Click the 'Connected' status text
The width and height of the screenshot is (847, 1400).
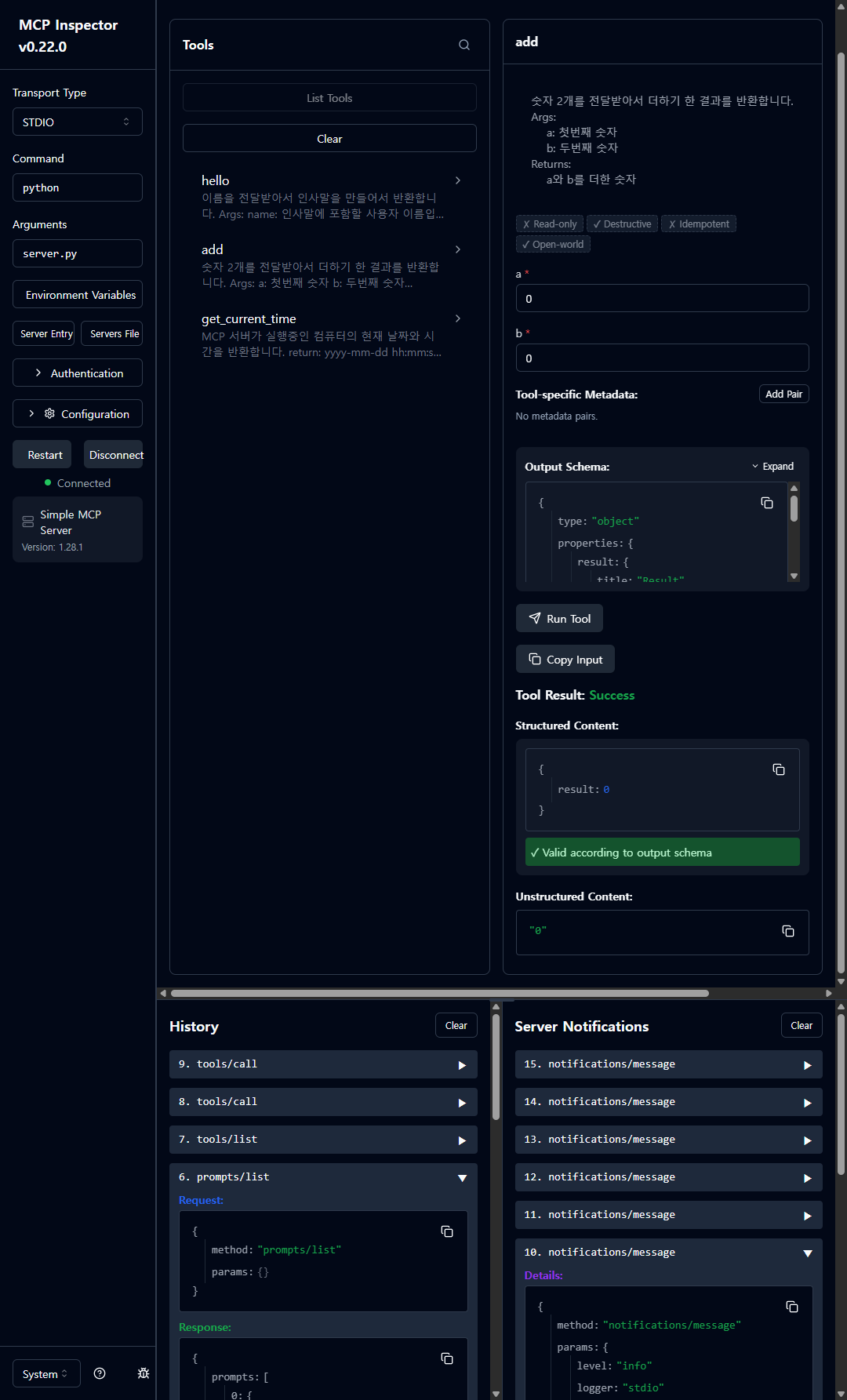tap(84, 483)
